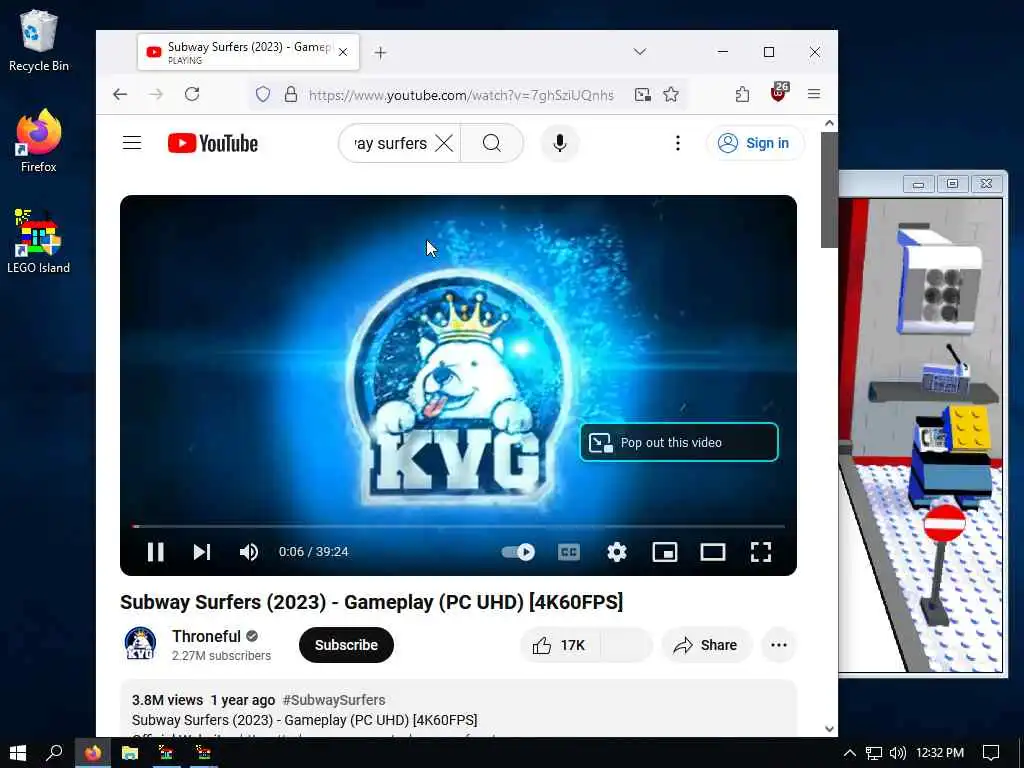Open more actions menu beside Share

tap(778, 645)
